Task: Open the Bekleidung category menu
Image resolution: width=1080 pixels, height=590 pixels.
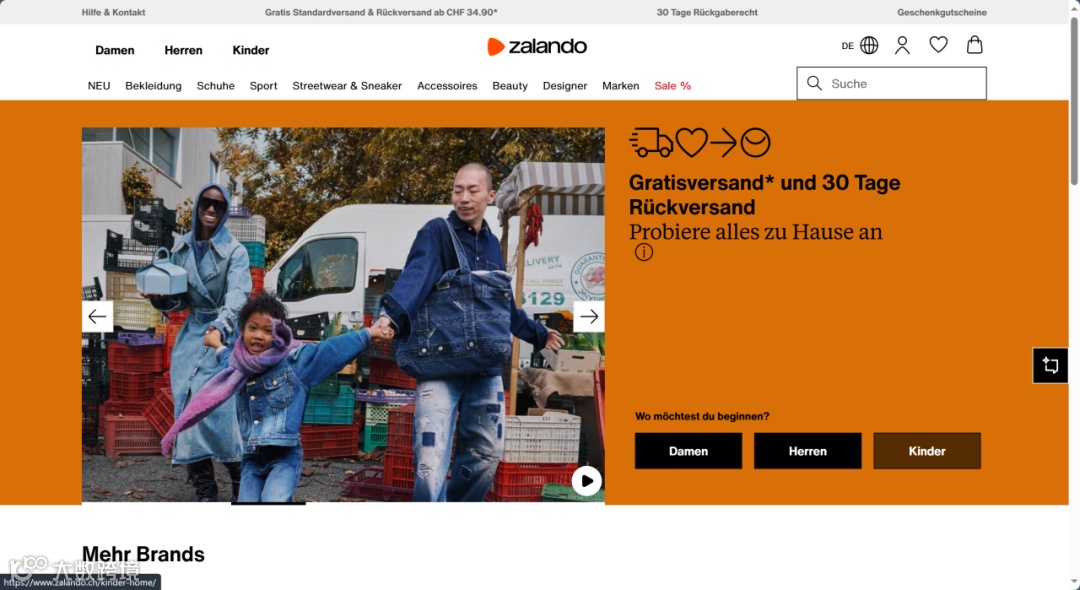Action: [x=153, y=85]
